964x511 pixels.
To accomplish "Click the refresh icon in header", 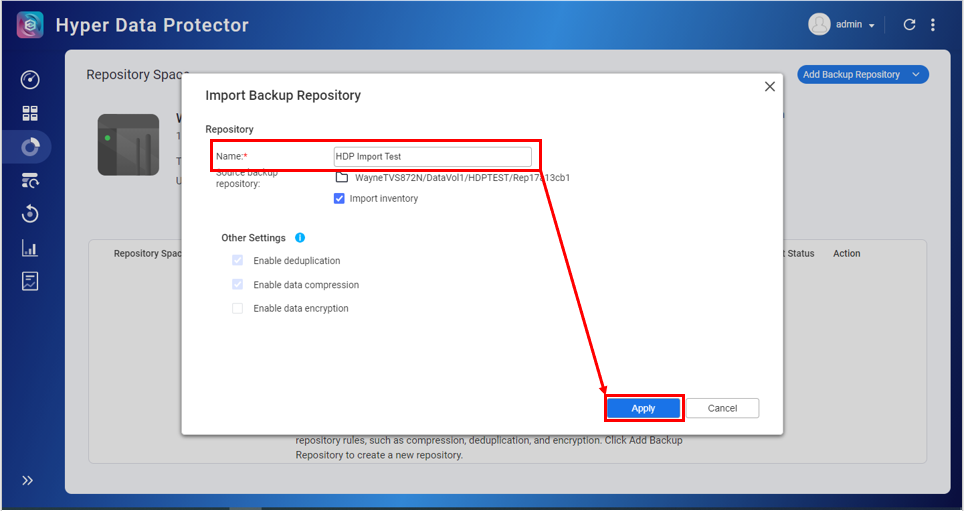I will tap(909, 25).
